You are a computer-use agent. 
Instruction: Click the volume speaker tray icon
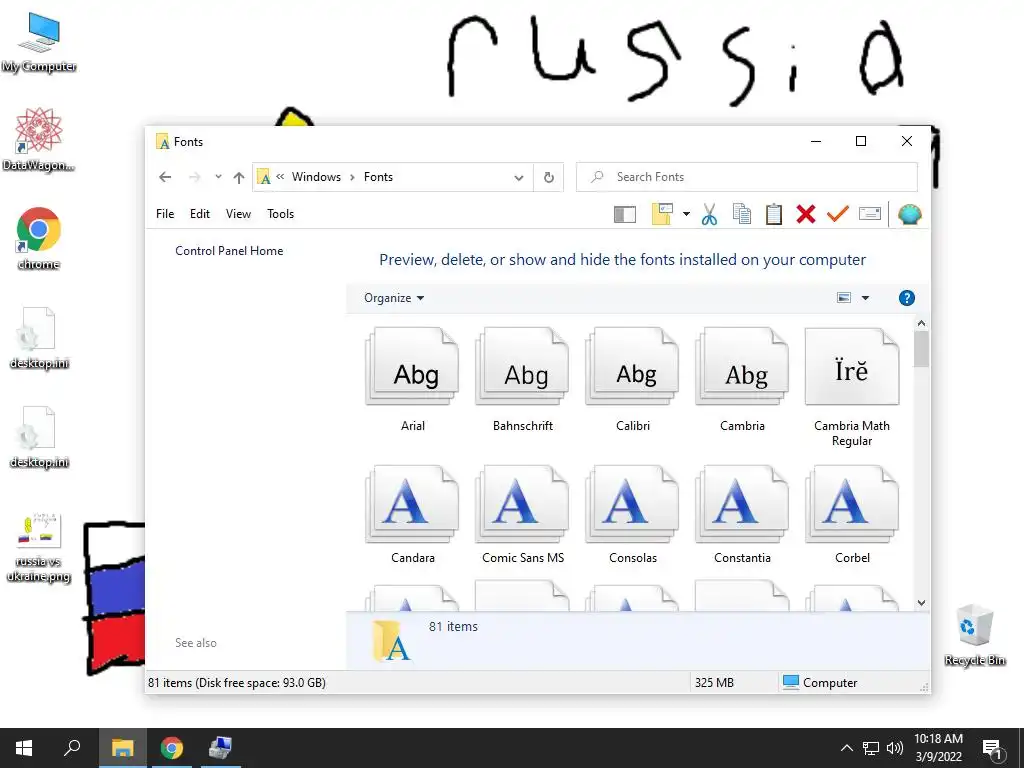895,748
